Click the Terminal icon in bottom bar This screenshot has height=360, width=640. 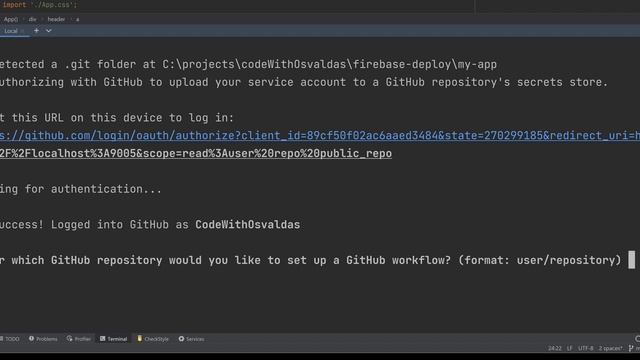click(102, 339)
